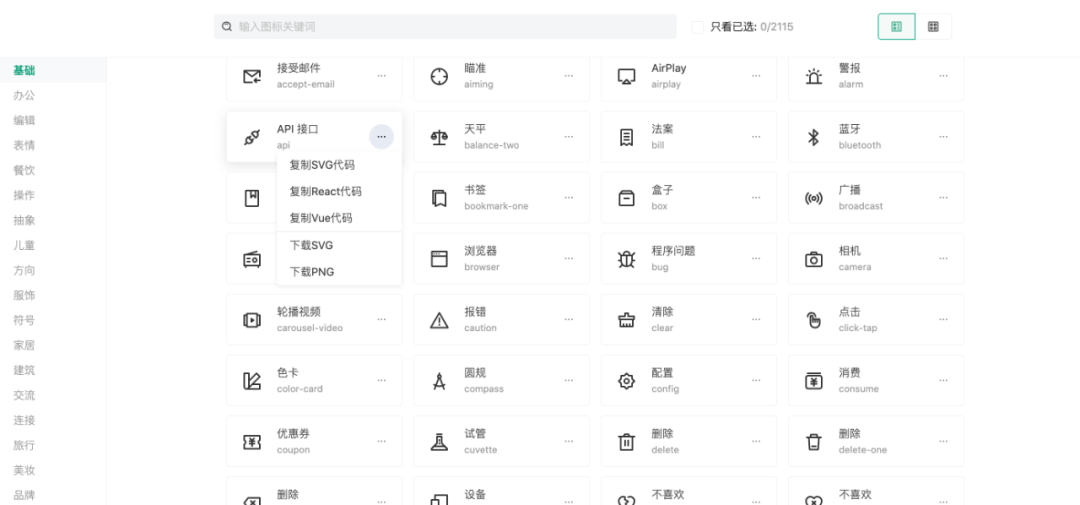Click the search magnifier icon
Image resolution: width=1080 pixels, height=505 pixels.
coord(227,27)
